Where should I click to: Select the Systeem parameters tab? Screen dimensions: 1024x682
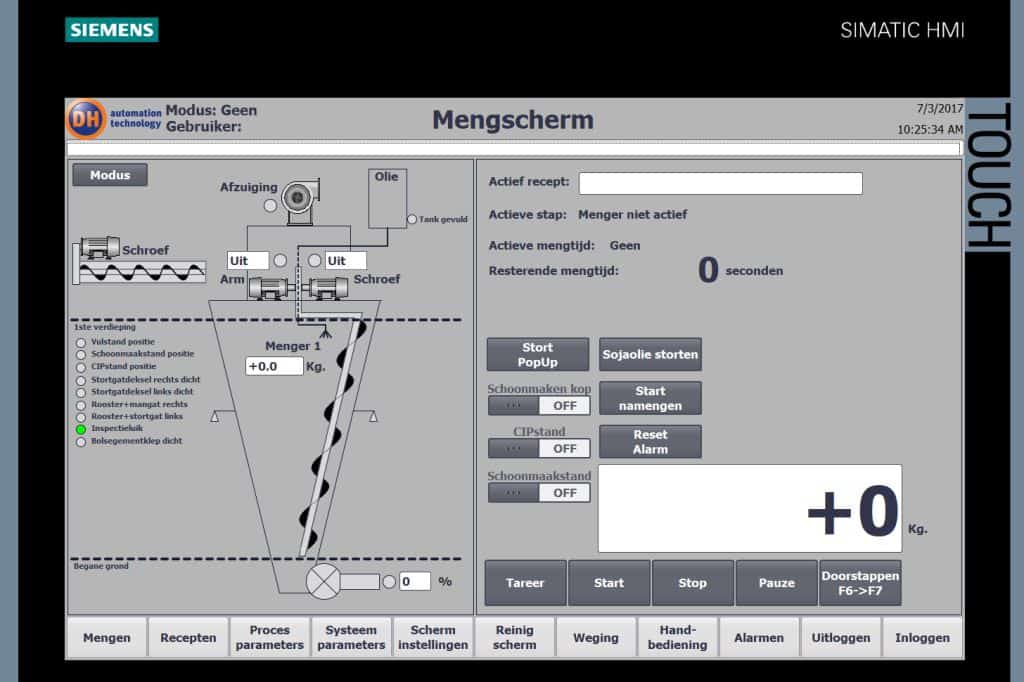click(x=351, y=636)
